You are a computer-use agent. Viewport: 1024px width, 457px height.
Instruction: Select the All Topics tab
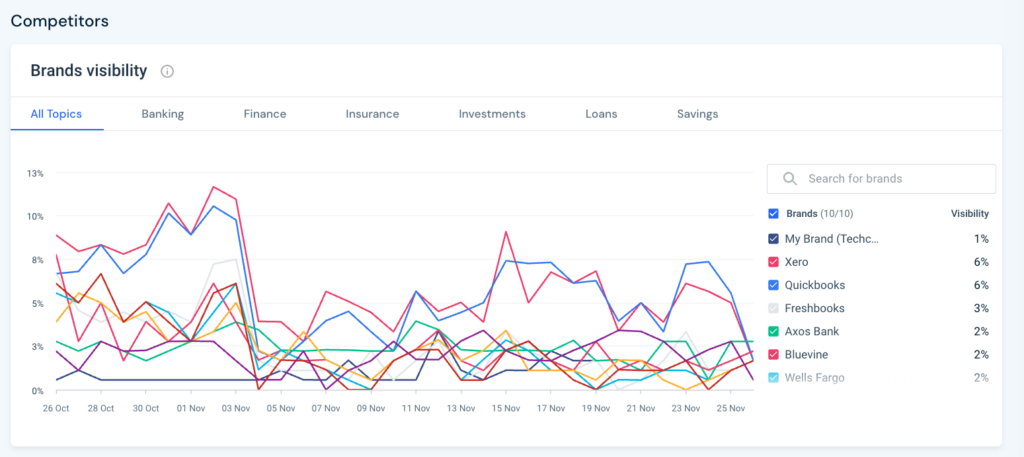[56, 114]
